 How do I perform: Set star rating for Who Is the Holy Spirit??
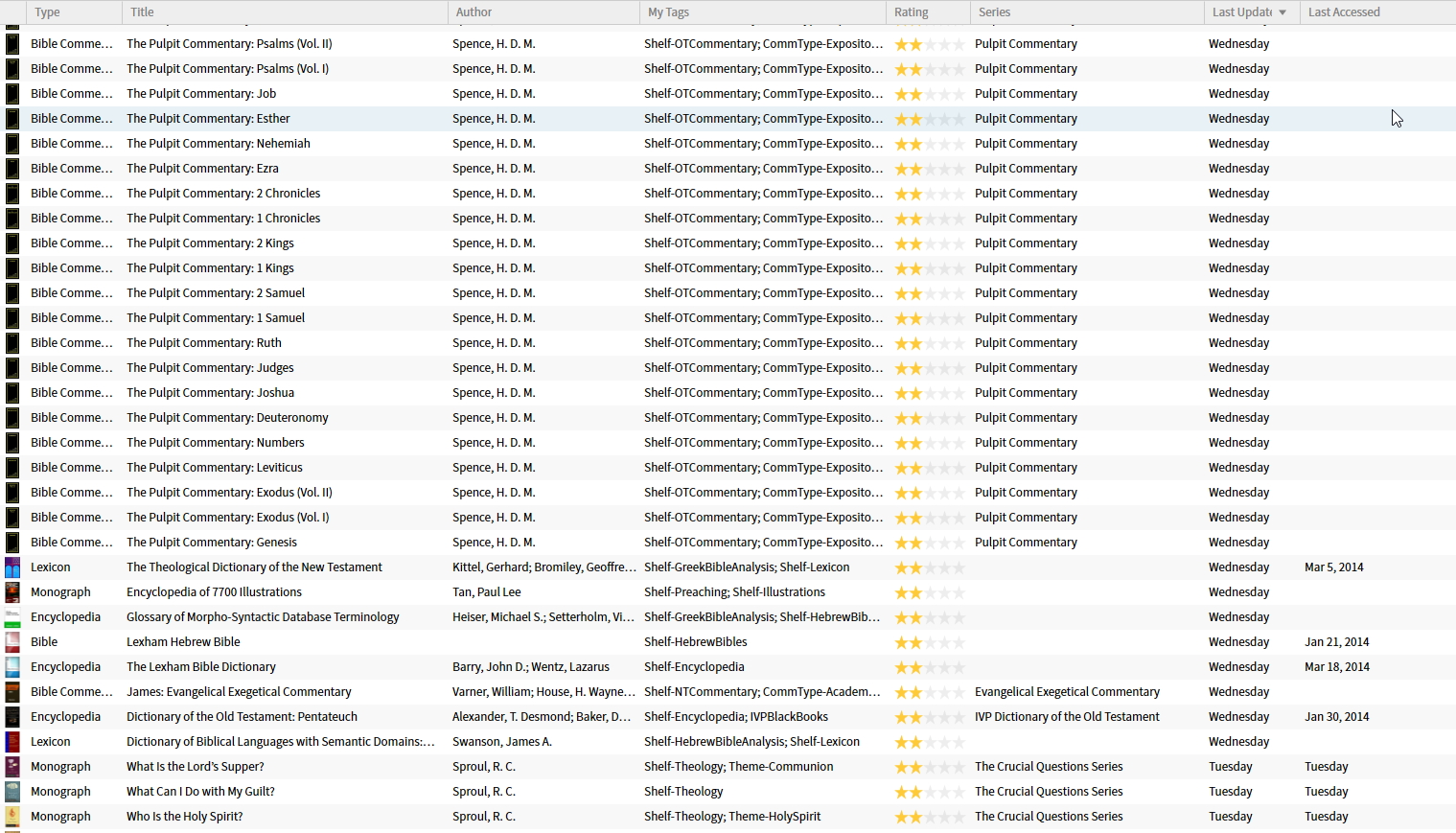[930, 817]
